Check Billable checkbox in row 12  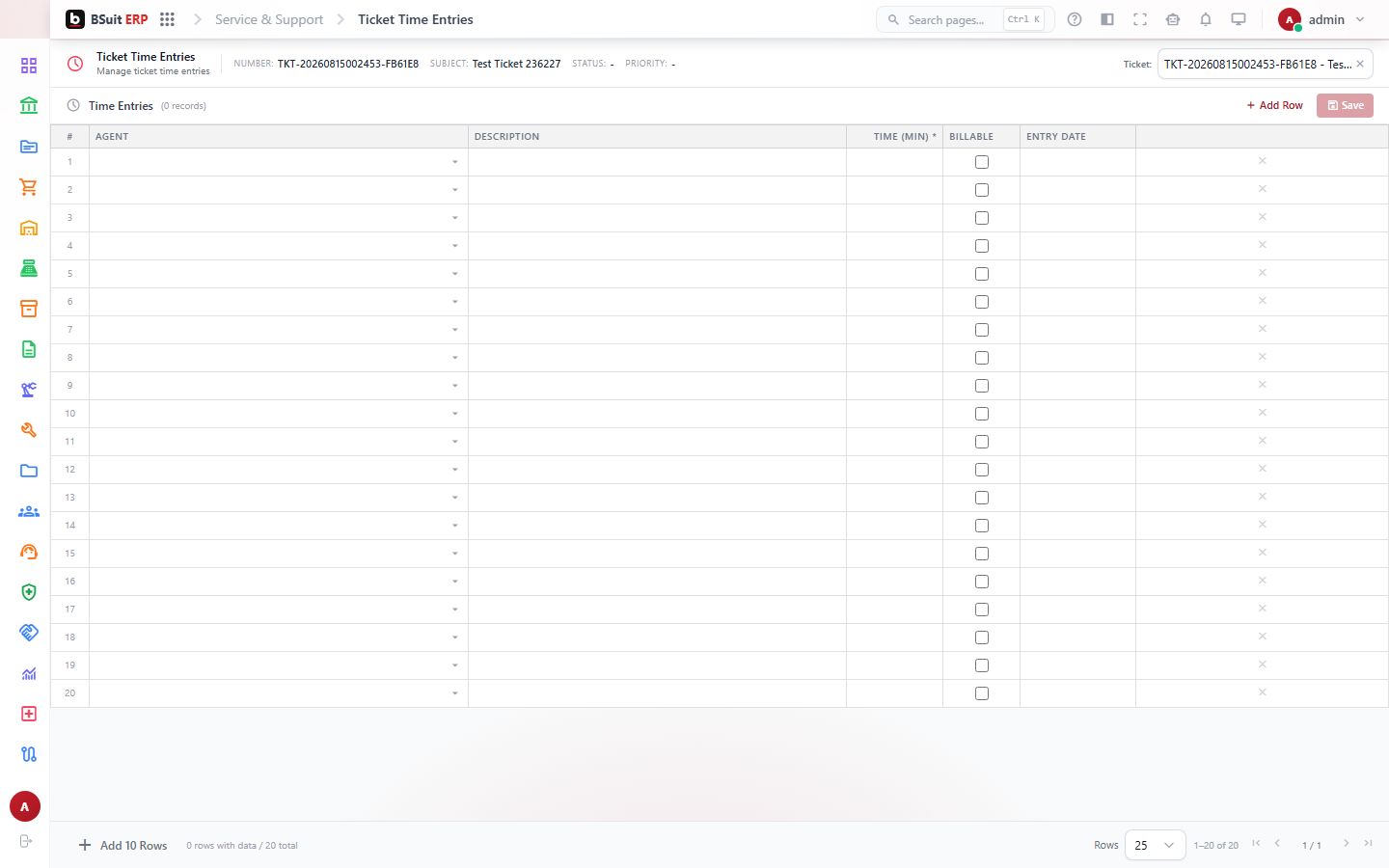coord(982,470)
